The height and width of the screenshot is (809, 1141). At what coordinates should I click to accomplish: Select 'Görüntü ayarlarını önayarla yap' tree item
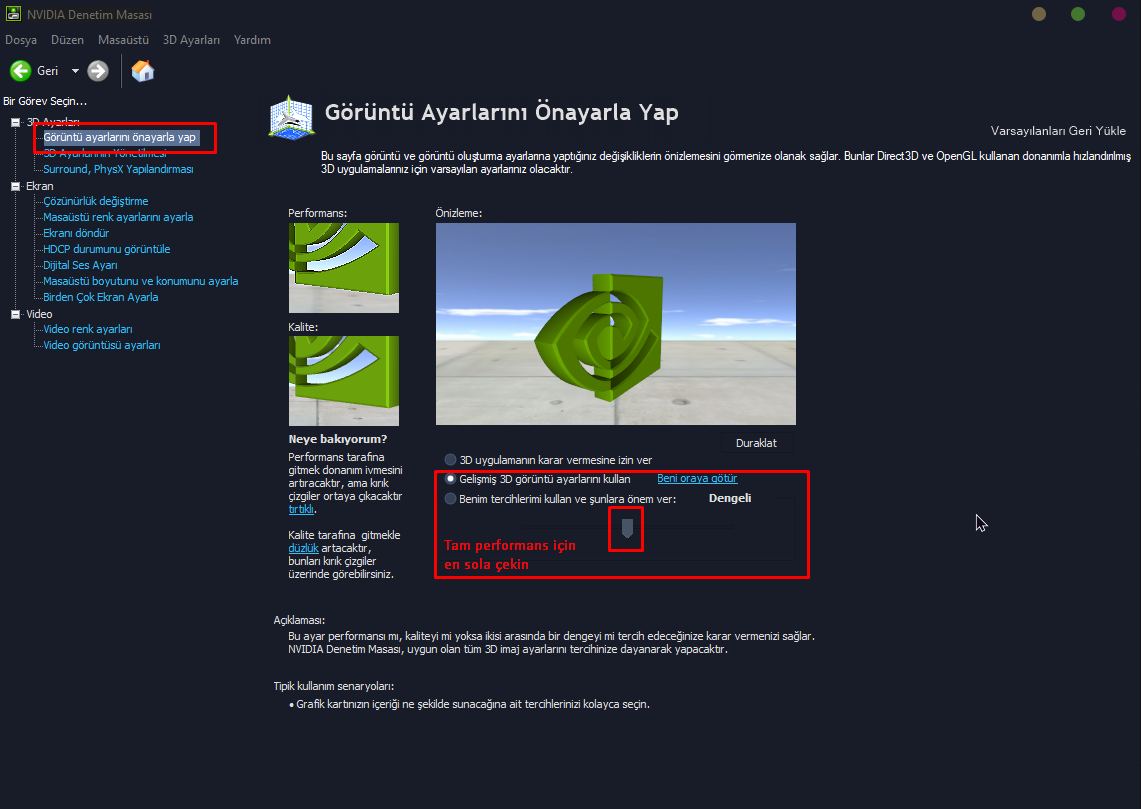(120, 137)
